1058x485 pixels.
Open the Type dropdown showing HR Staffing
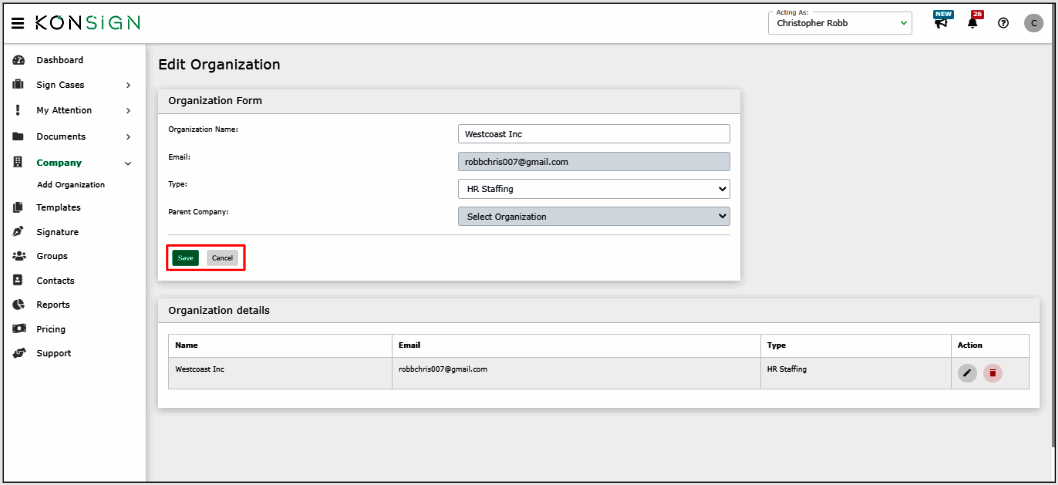click(x=594, y=189)
